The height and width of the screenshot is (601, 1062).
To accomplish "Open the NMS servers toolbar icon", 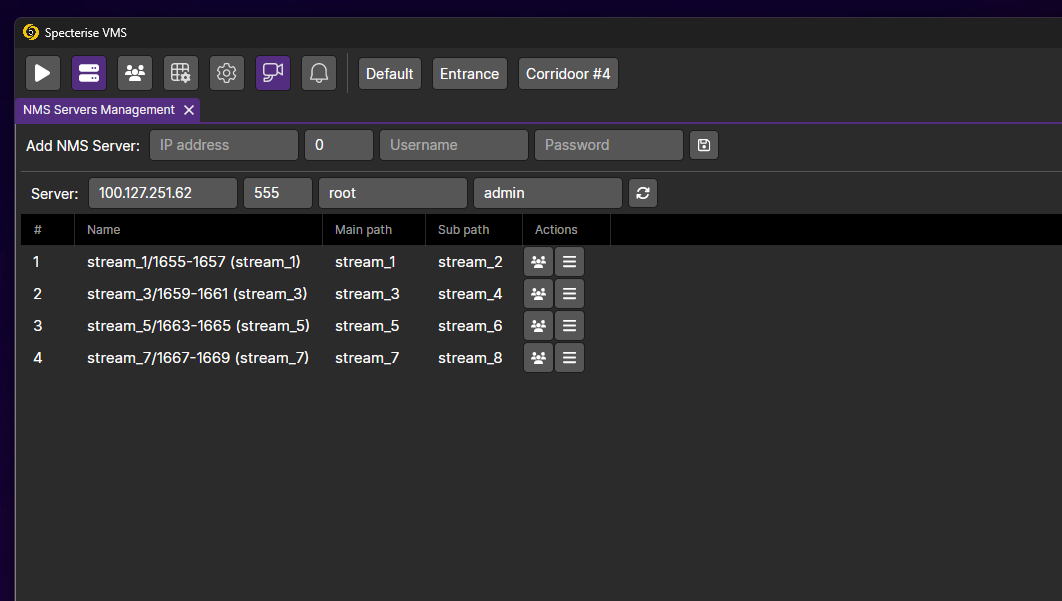I will coord(89,73).
